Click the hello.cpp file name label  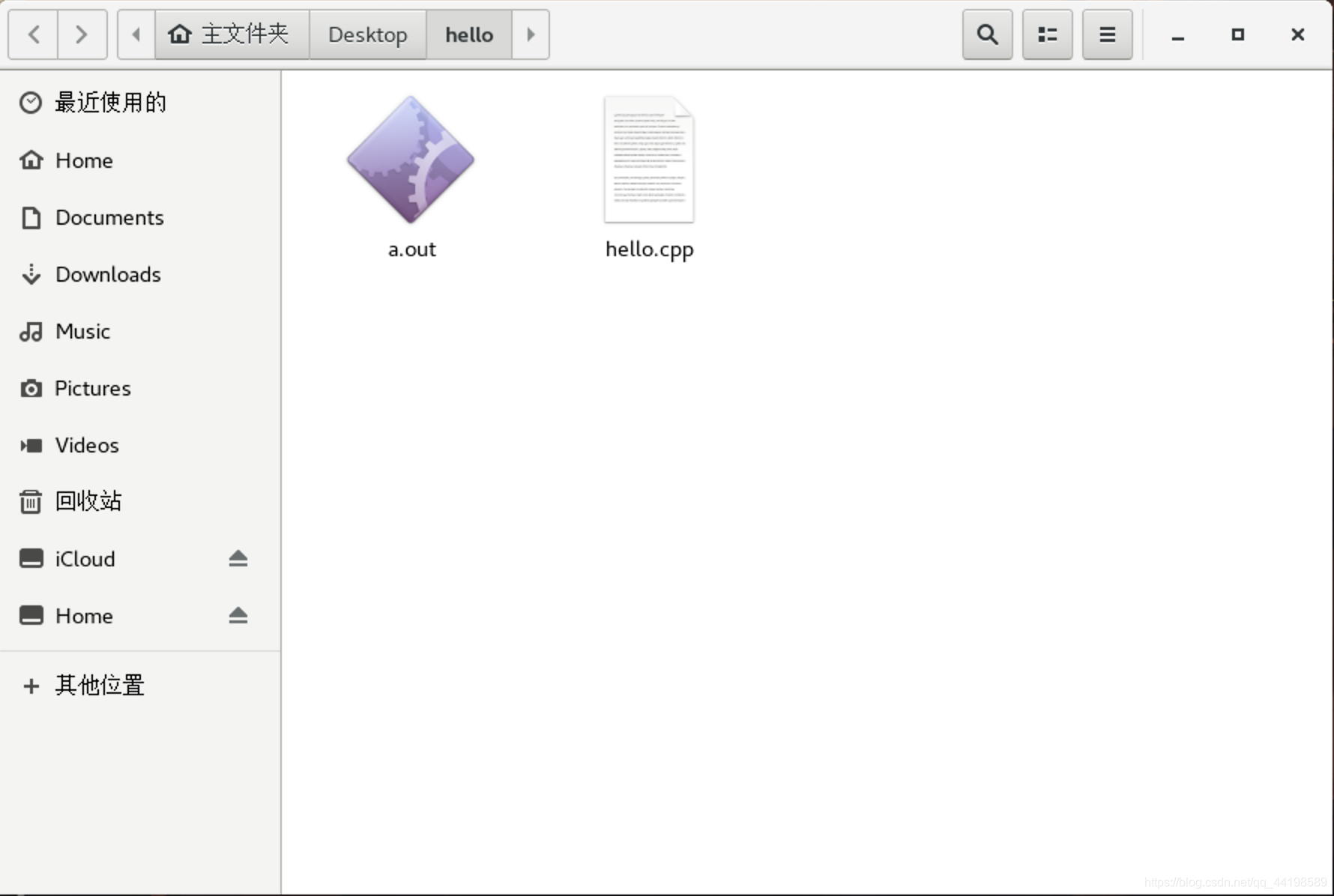[x=649, y=250]
